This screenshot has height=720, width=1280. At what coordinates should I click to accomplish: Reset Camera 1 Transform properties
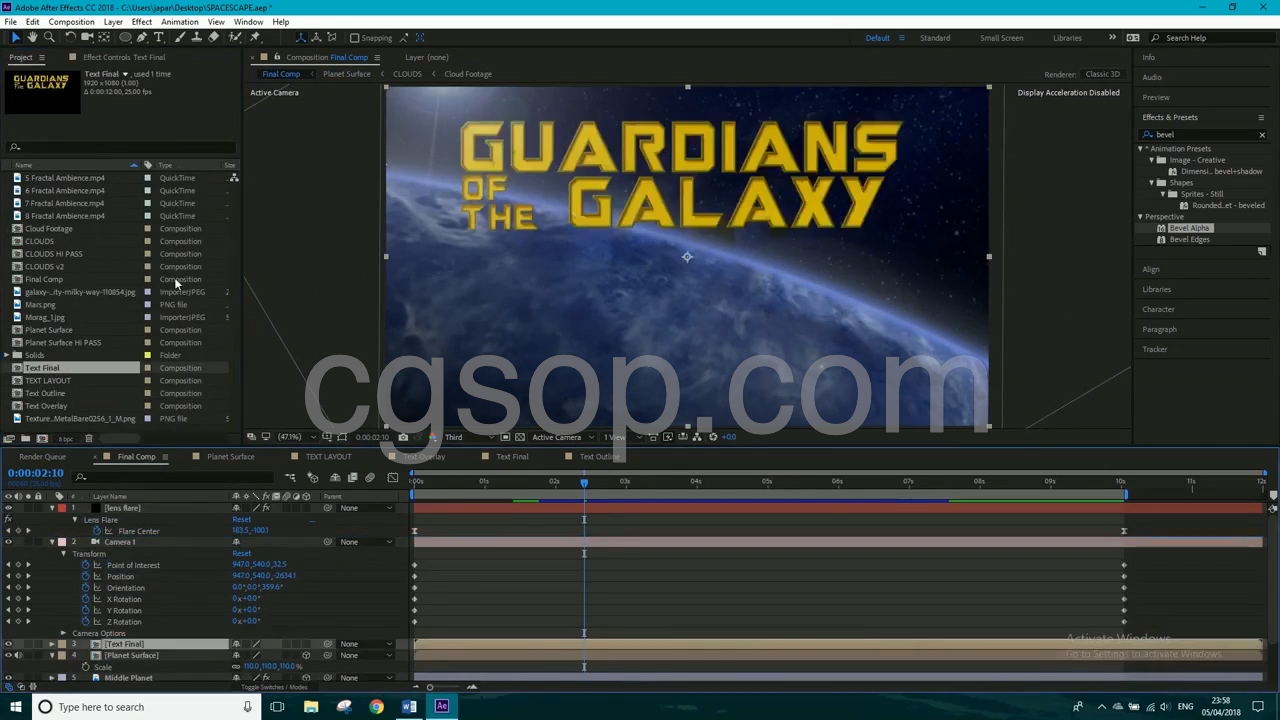[x=241, y=554]
